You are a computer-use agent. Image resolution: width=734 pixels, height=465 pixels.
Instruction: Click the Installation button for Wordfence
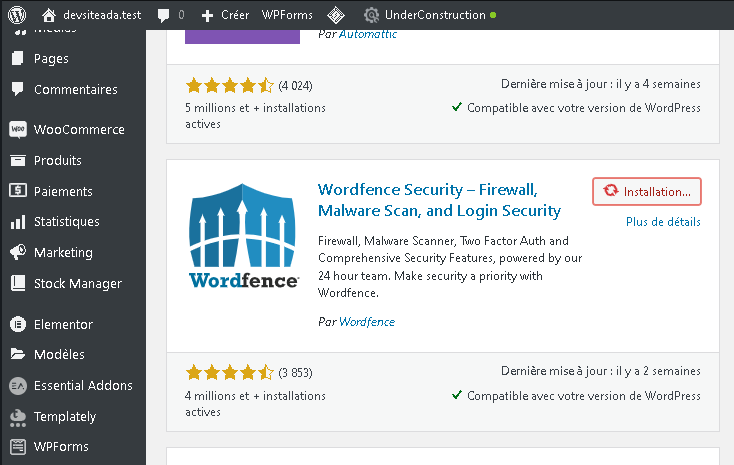coord(647,192)
